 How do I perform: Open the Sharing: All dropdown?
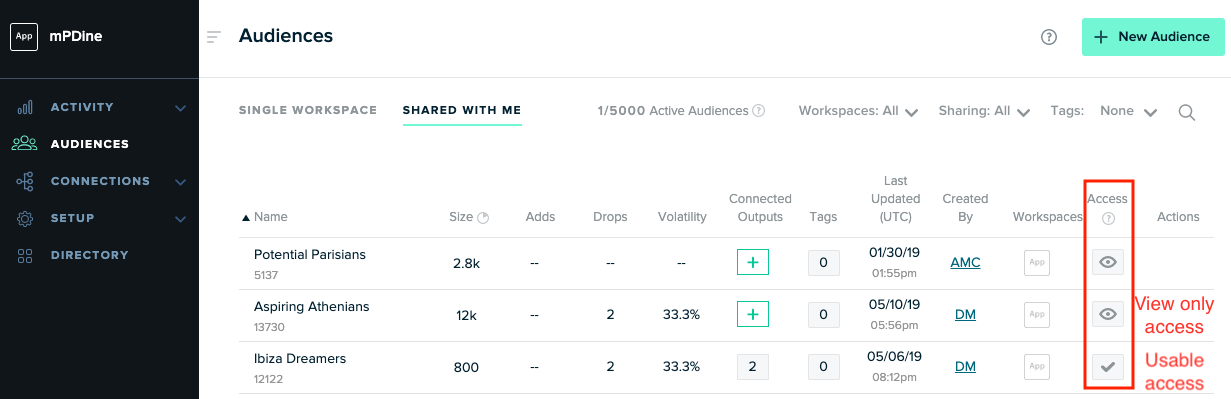point(984,111)
